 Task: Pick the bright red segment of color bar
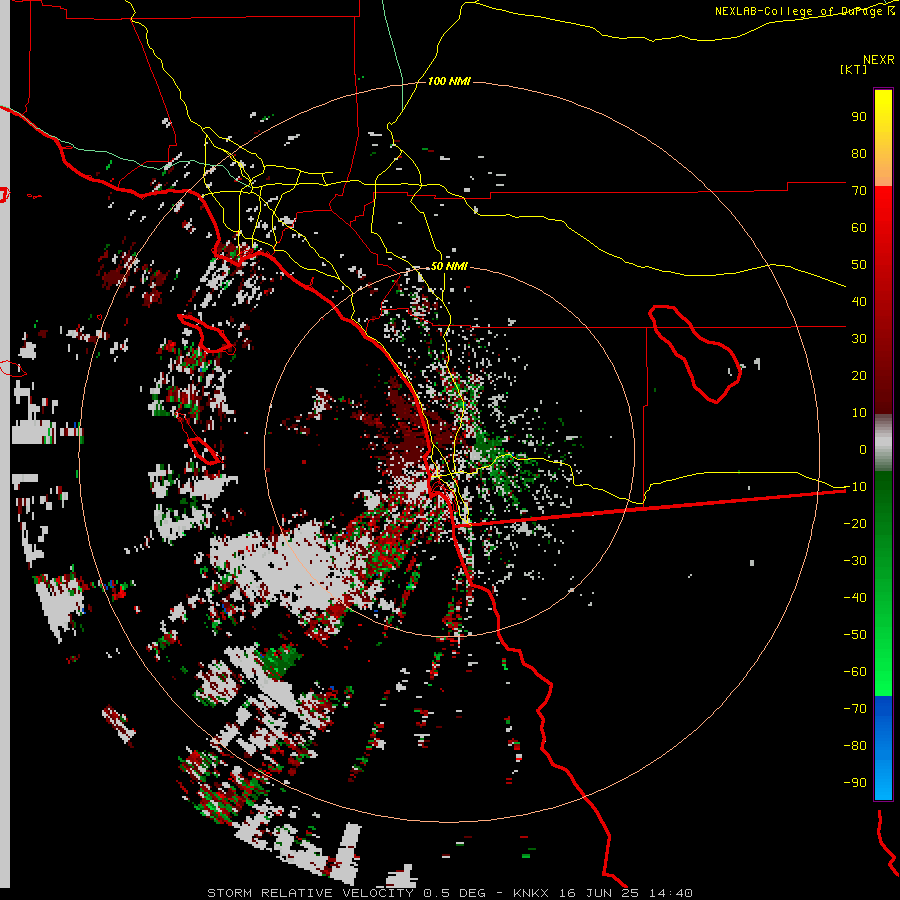tap(883, 210)
